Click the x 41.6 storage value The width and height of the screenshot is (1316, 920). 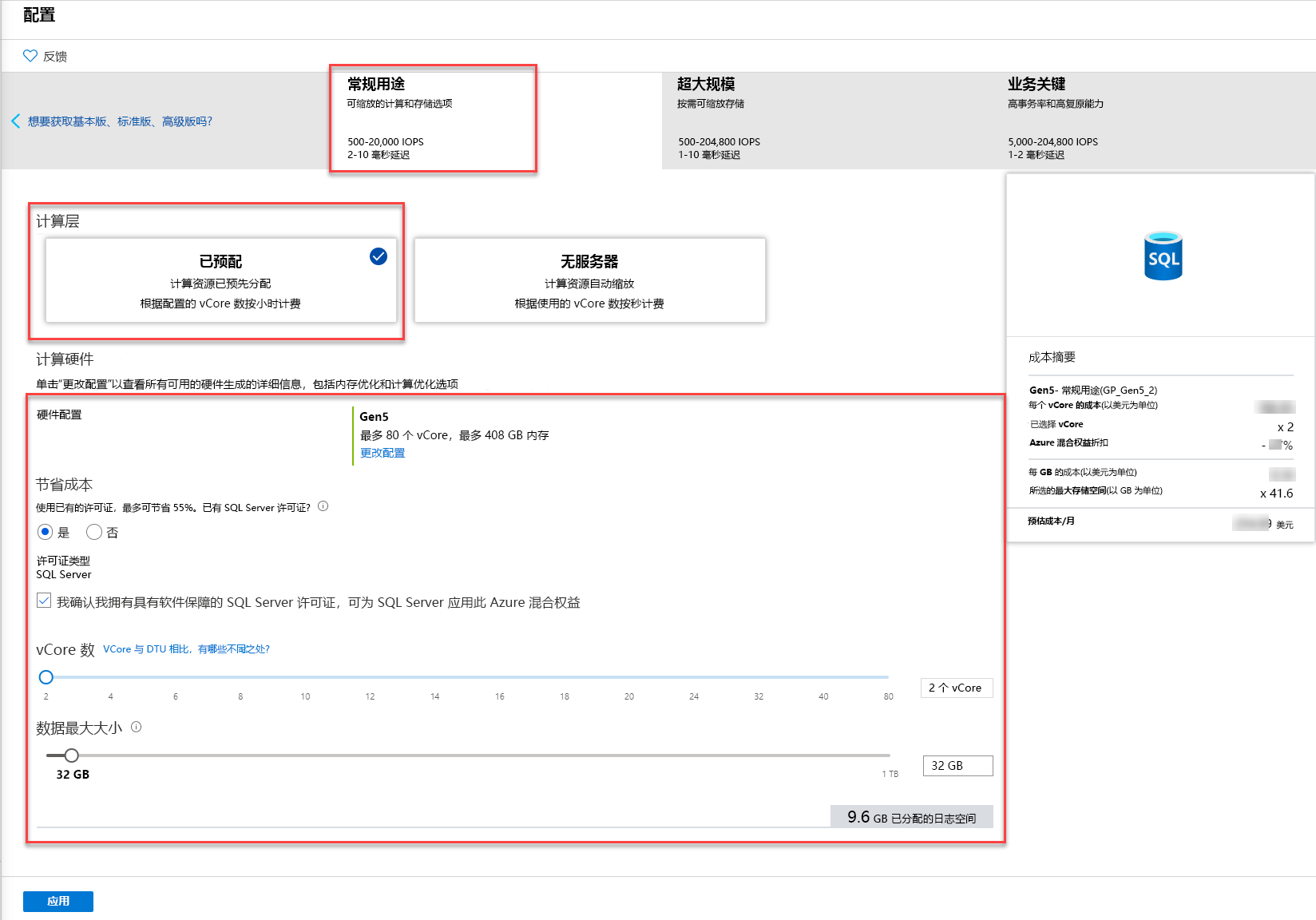1276,493
